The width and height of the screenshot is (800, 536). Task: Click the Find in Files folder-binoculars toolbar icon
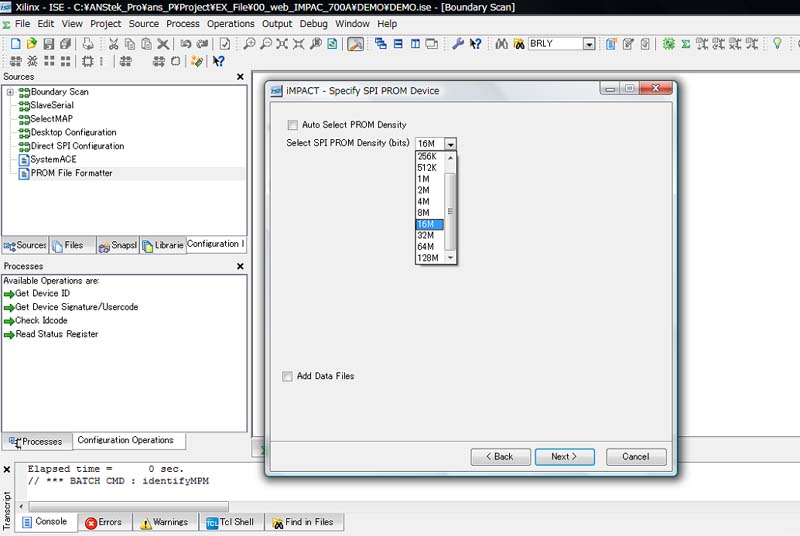[519, 44]
